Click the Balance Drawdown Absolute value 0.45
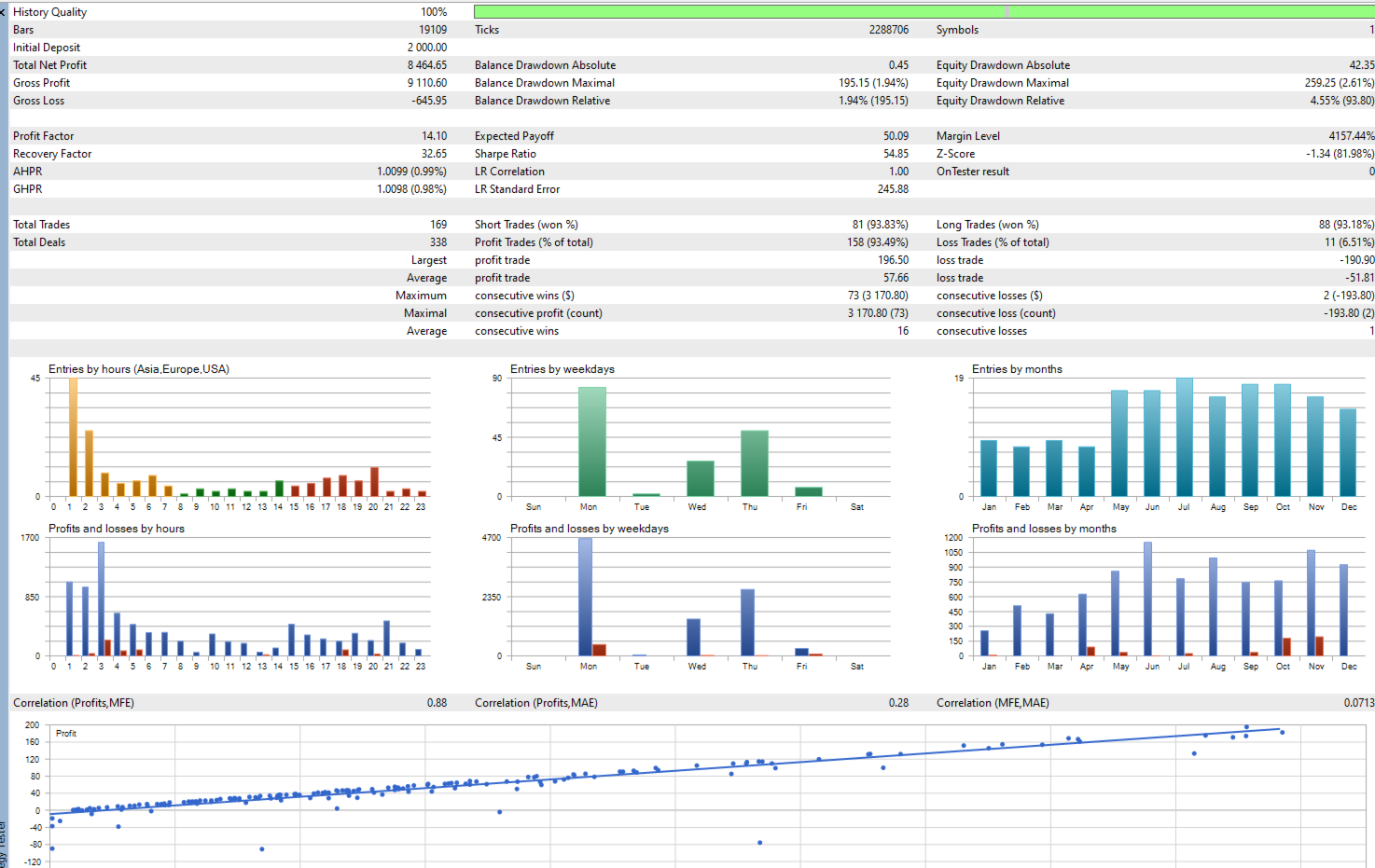1375x868 pixels. point(899,65)
